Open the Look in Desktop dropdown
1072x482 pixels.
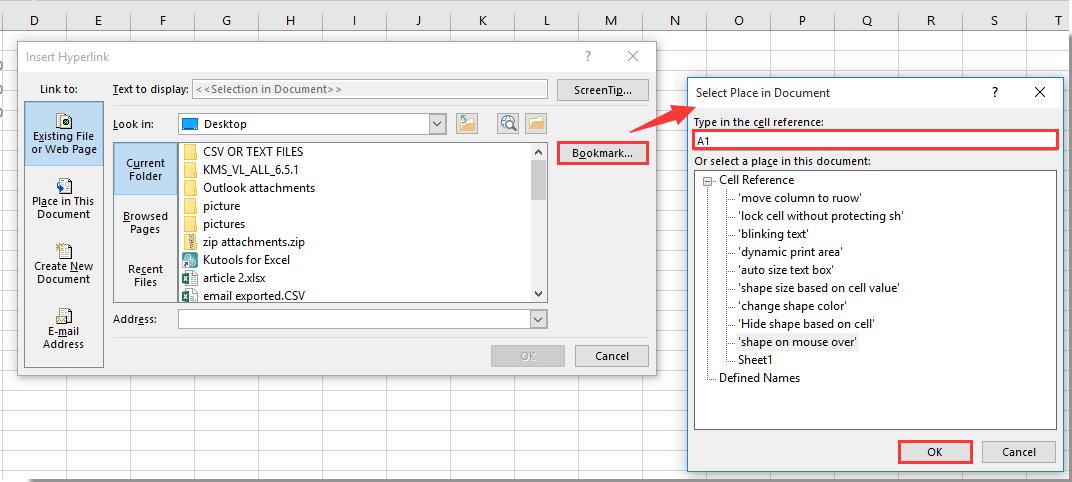pos(438,124)
